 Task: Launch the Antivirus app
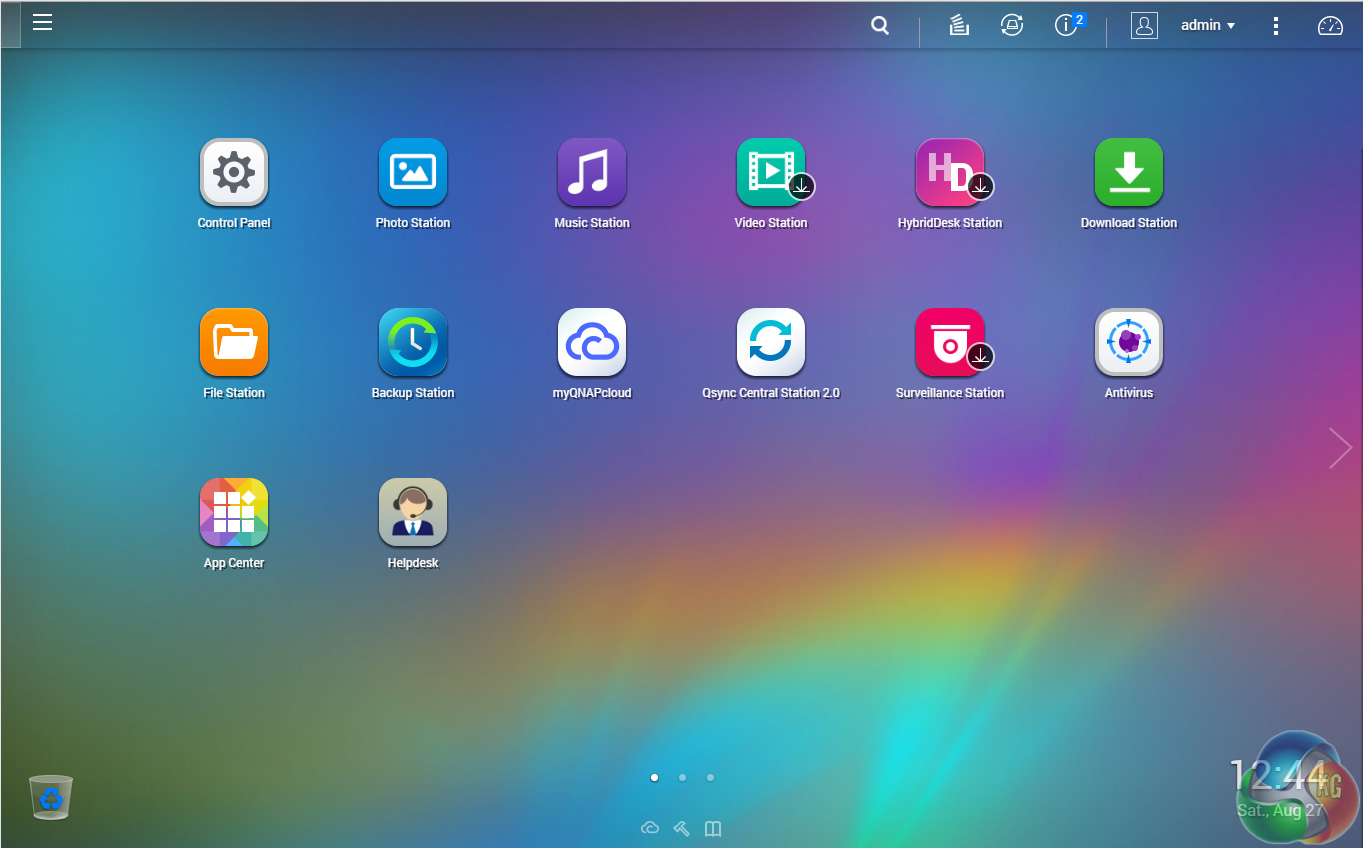(1128, 343)
